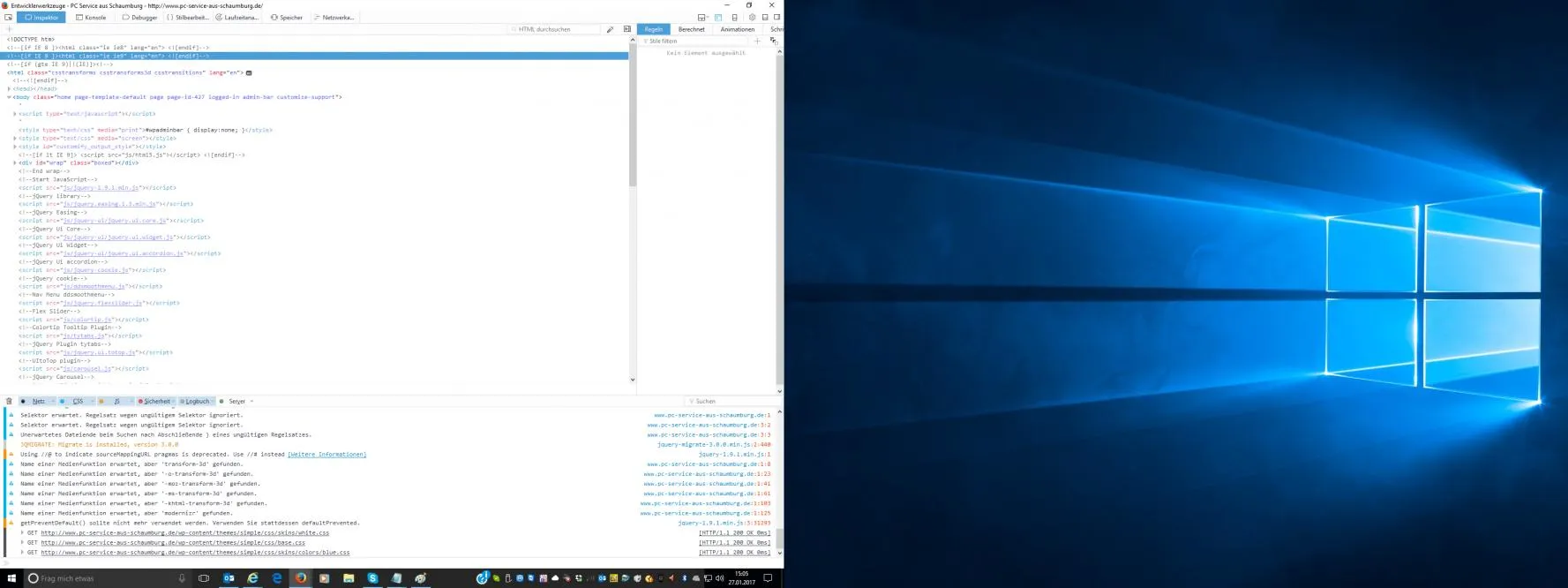Expand the head element node
The image size is (1568, 588).
point(9,89)
